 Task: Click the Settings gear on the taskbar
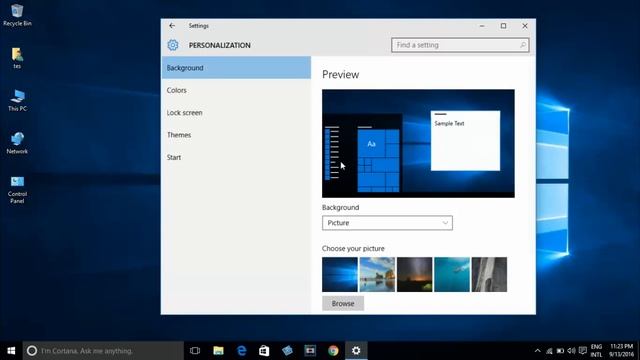[356, 351]
